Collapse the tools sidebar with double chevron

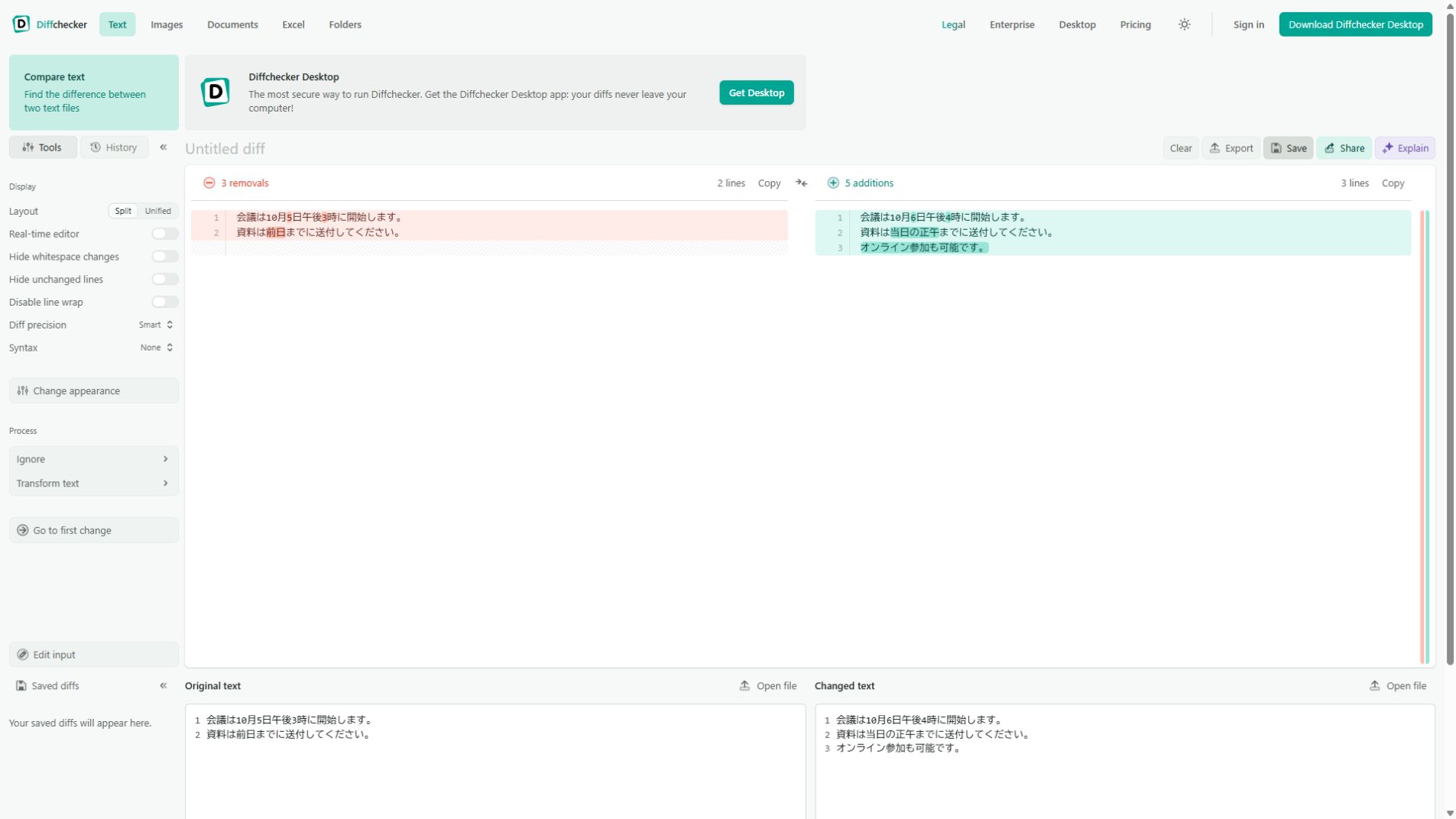click(163, 147)
